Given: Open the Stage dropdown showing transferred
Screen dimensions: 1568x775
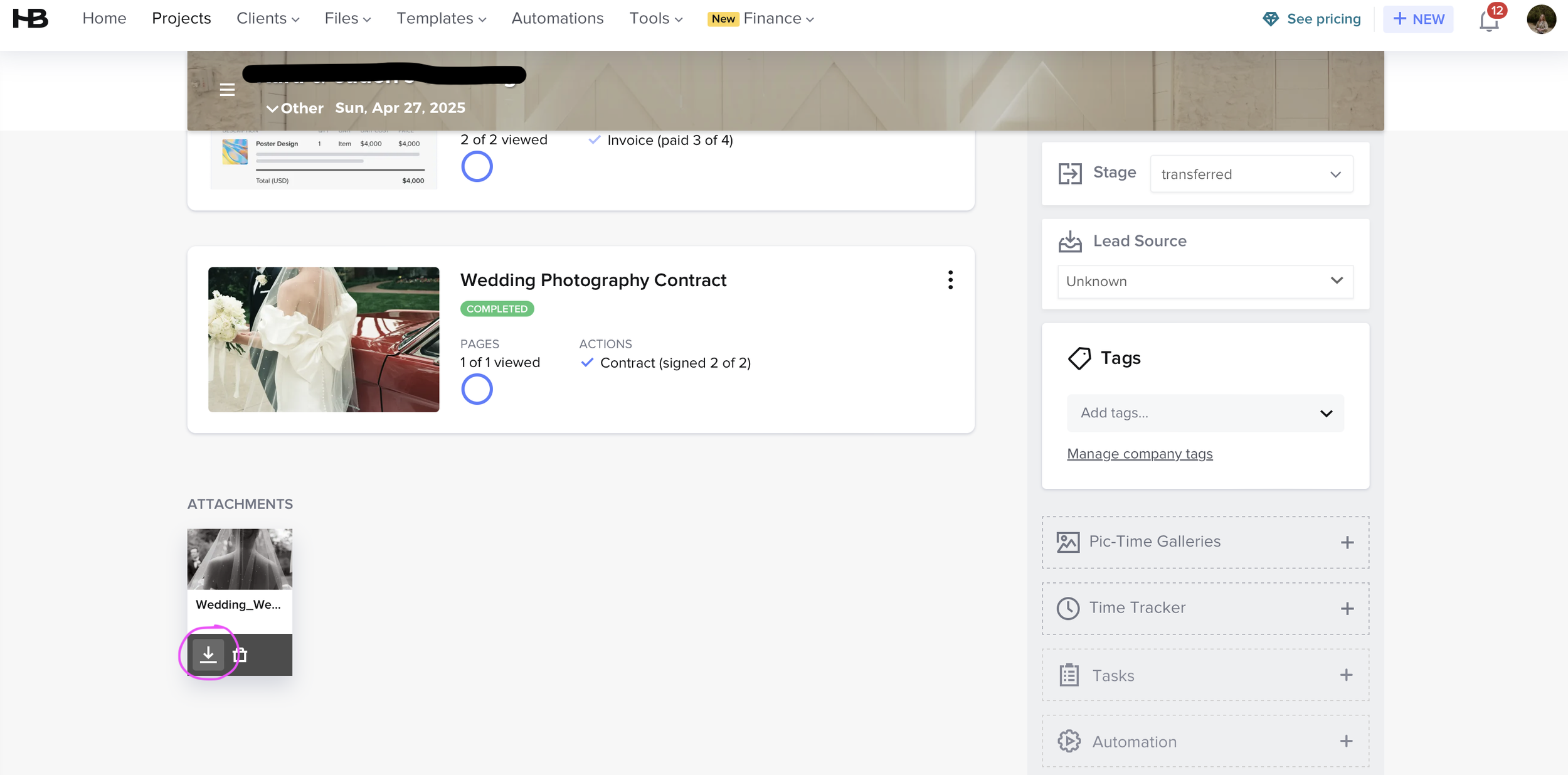Looking at the screenshot, I should [x=1251, y=174].
